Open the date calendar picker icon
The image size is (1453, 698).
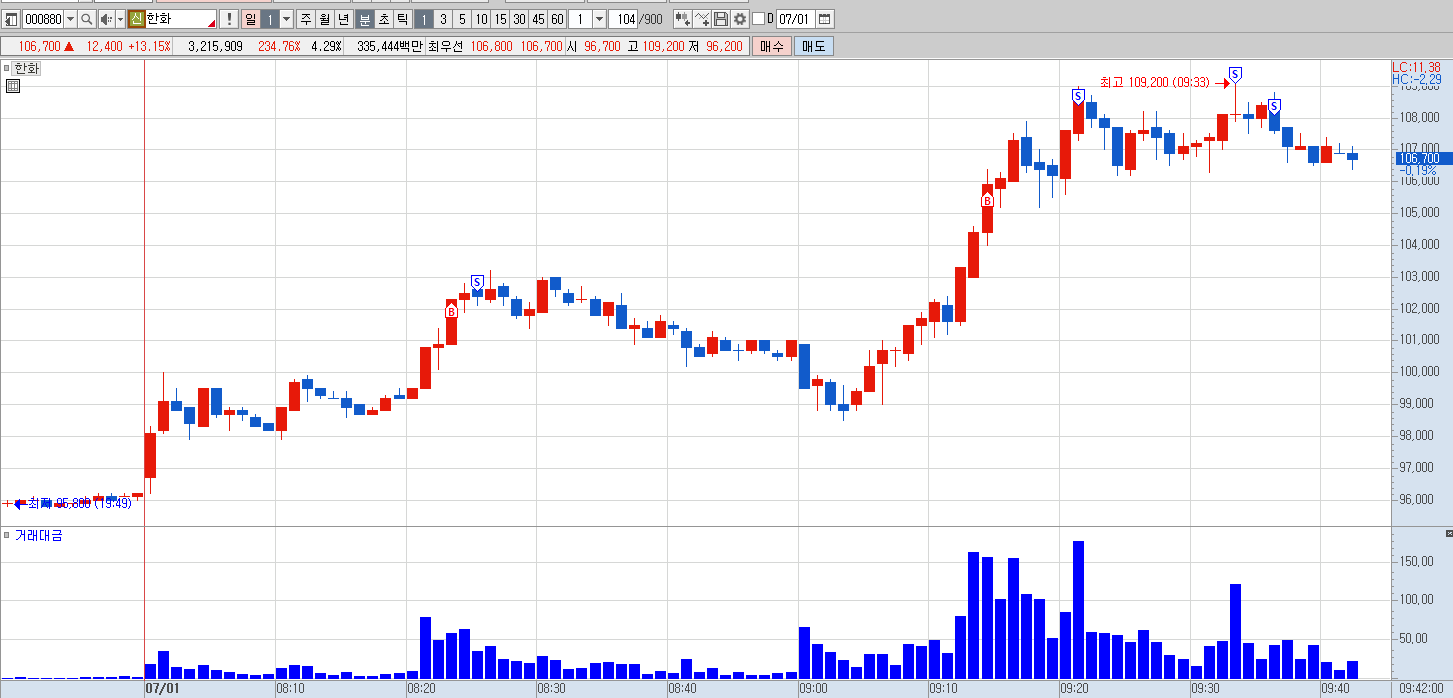coord(825,19)
